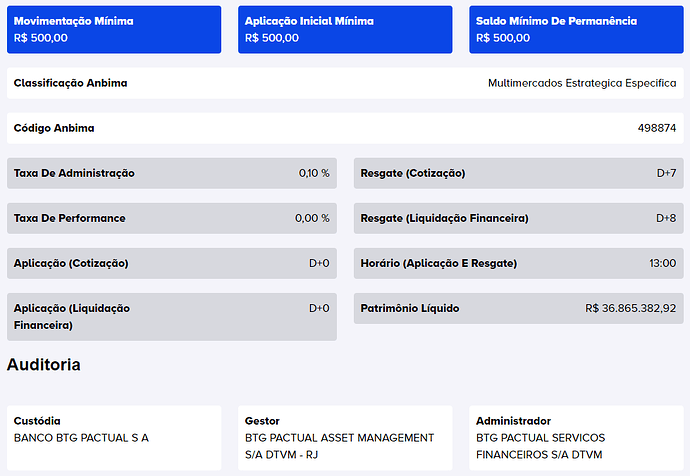This screenshot has width=690, height=476.
Task: Select the Aplicação (Cotização) row
Action: 171,263
